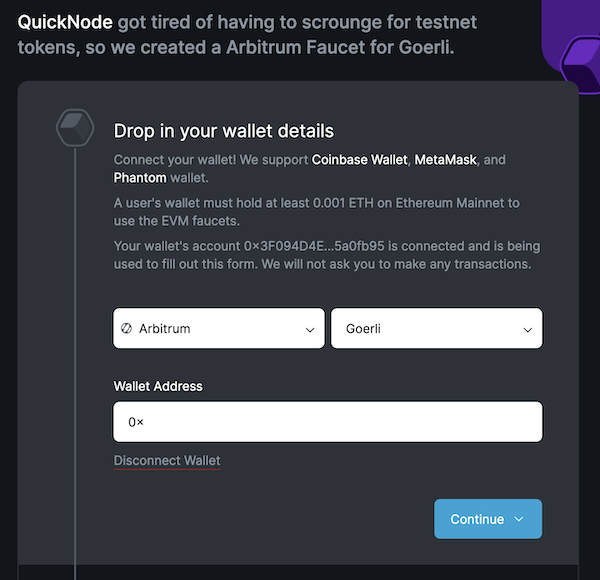Select the Goerli text in network selector
This screenshot has height=580, width=600.
(x=366, y=329)
